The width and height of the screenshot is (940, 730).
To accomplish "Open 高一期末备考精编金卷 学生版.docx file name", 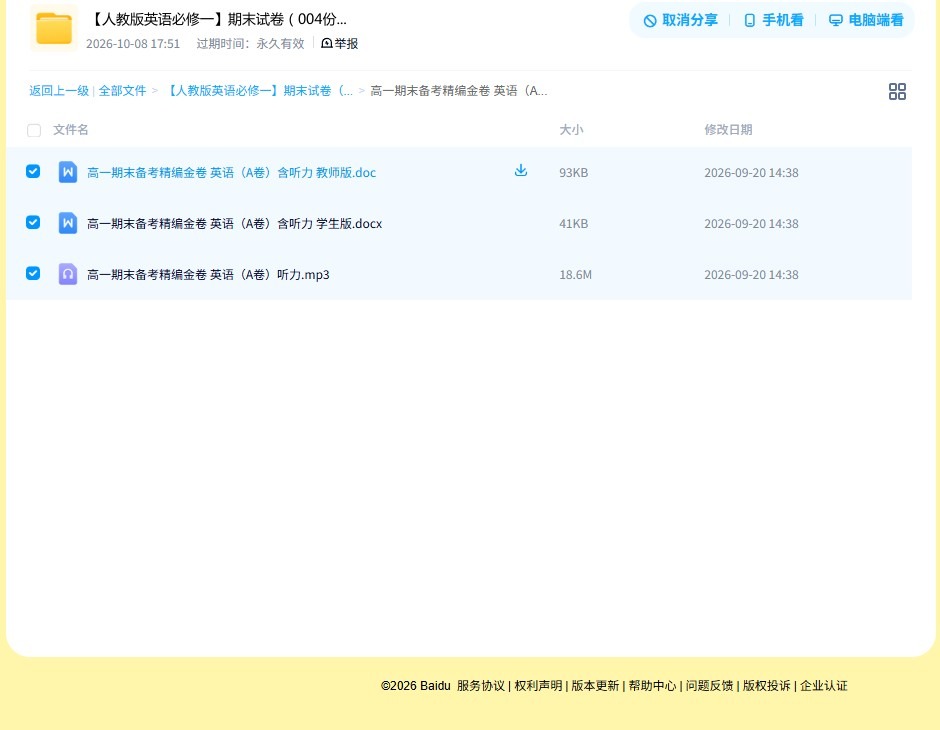I will pos(234,224).
